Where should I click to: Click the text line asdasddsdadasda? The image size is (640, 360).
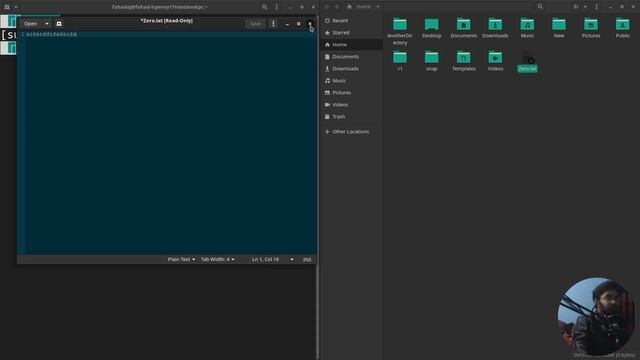point(51,34)
